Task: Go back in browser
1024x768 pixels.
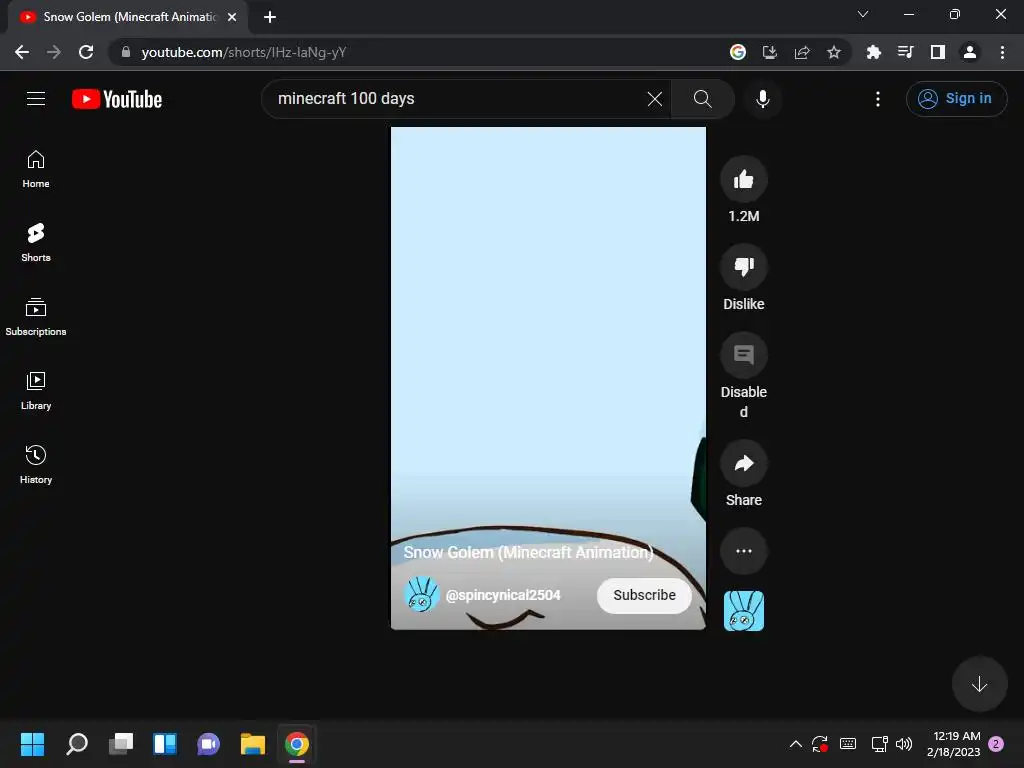Action: point(22,52)
